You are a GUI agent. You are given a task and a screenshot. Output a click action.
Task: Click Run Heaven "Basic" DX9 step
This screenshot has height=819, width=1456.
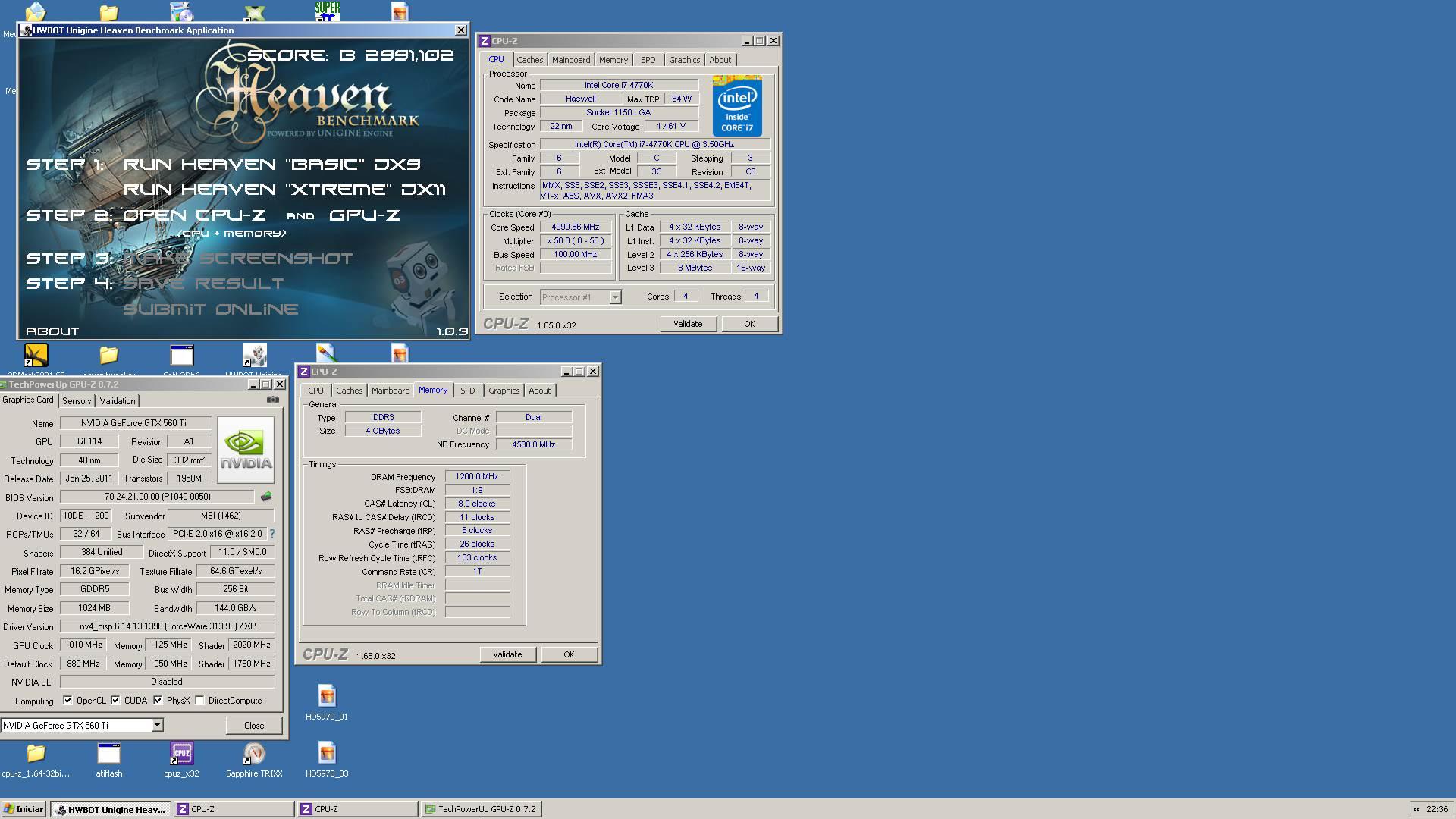click(x=271, y=165)
